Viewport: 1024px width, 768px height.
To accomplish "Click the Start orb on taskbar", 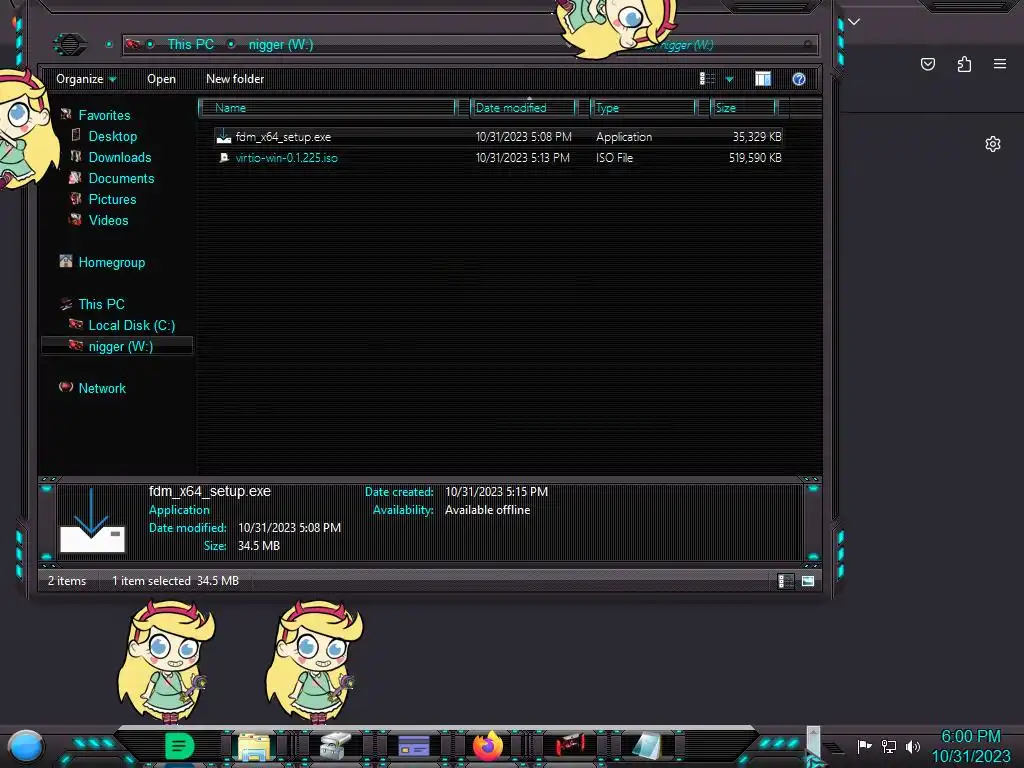I will pyautogui.click(x=26, y=746).
